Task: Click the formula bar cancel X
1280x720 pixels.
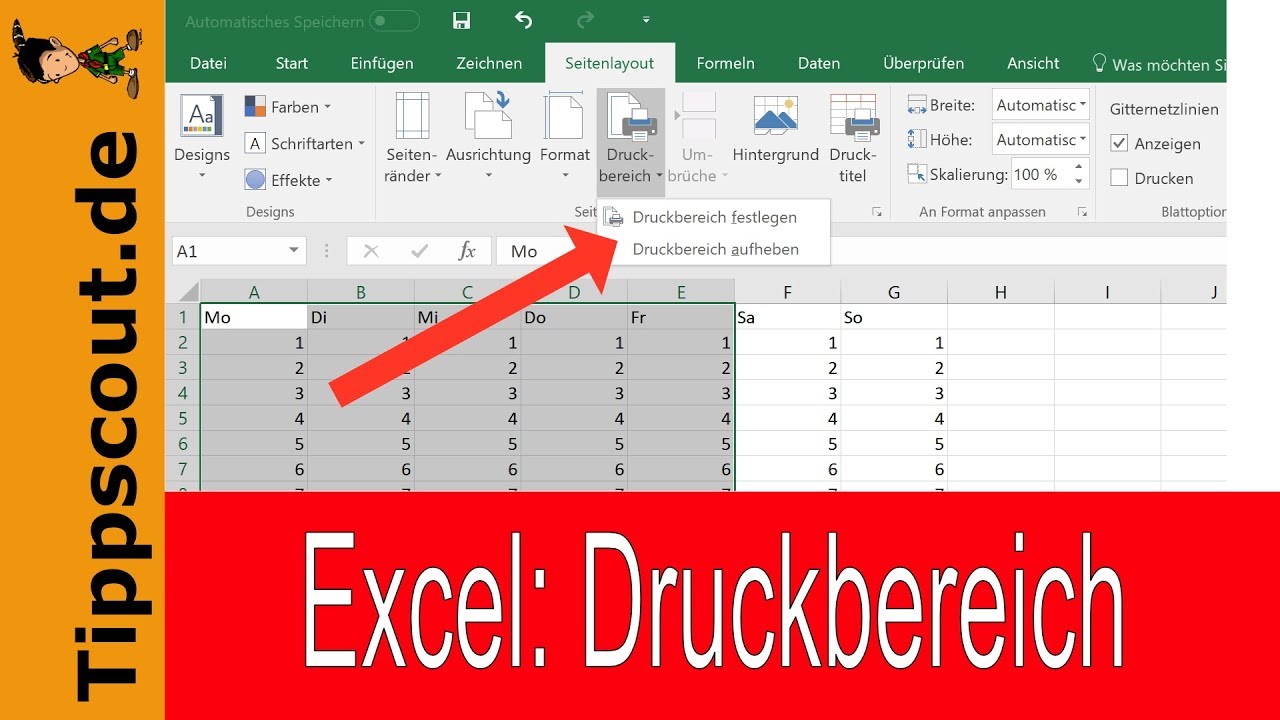Action: [x=371, y=251]
